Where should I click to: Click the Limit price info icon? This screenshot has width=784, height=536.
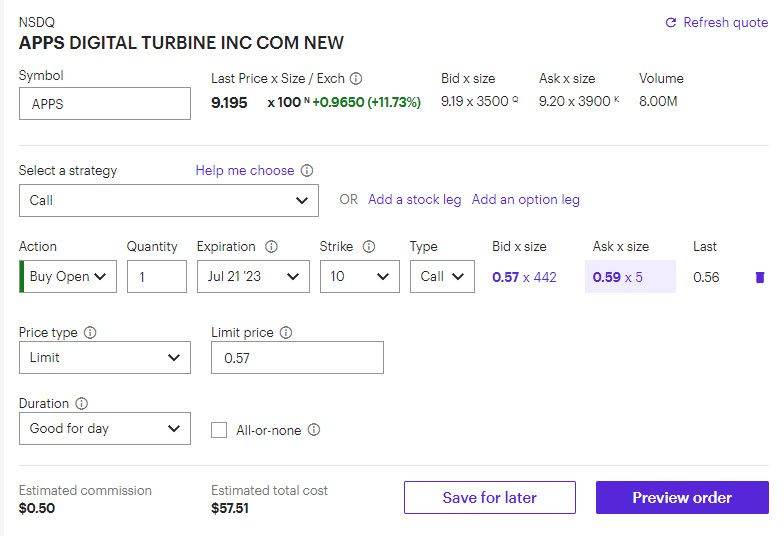(x=286, y=332)
